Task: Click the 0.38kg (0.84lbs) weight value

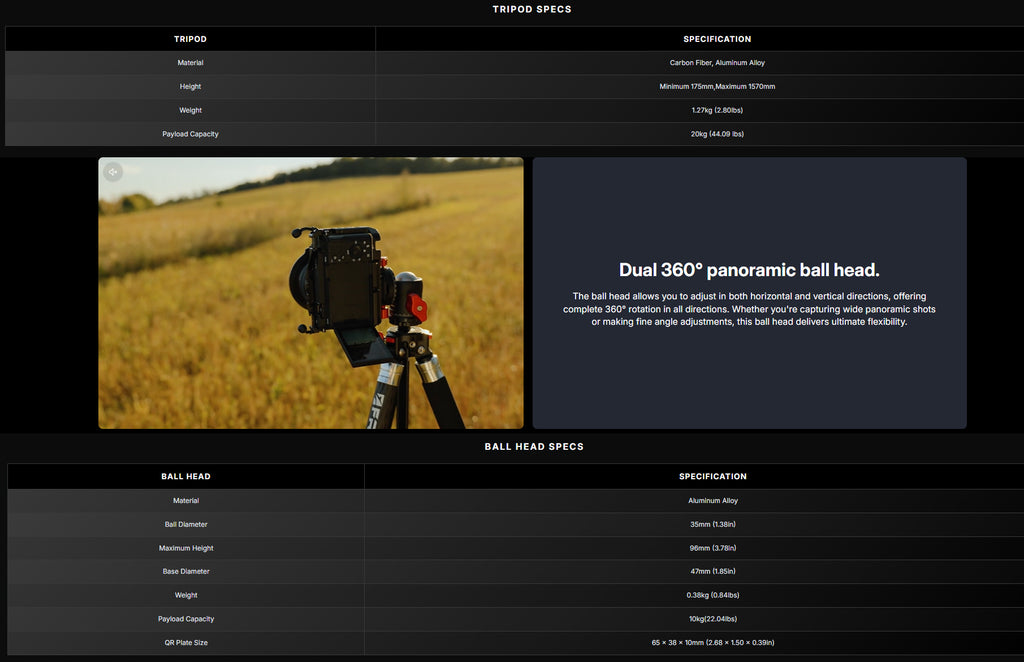Action: [x=712, y=595]
